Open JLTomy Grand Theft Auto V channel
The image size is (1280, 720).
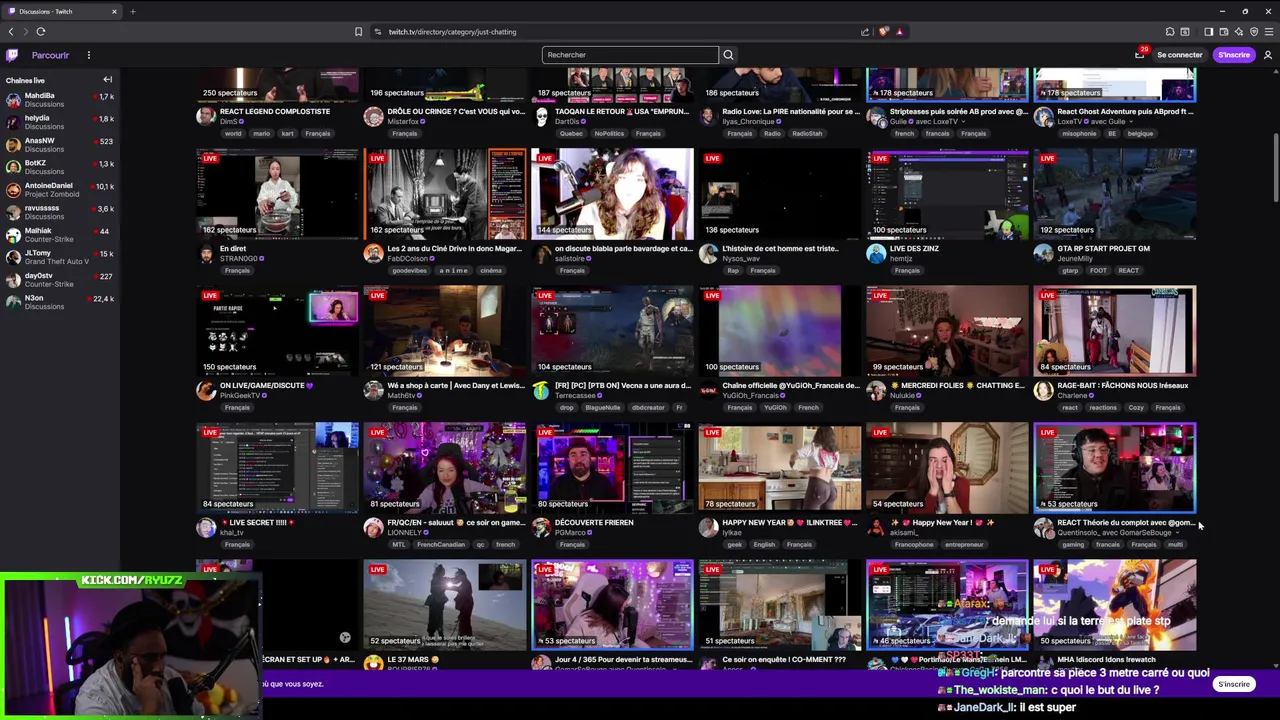click(60, 257)
